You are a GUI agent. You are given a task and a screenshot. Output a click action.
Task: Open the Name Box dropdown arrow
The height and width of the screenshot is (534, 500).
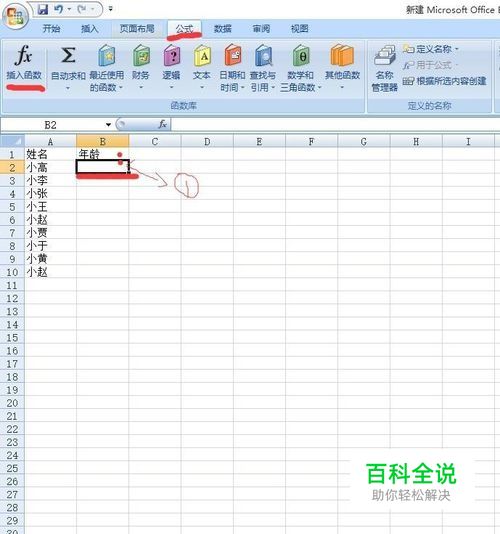point(108,125)
